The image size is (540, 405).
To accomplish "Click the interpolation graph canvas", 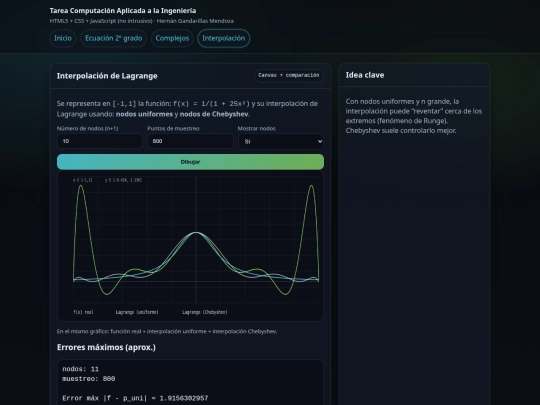I will [190, 246].
